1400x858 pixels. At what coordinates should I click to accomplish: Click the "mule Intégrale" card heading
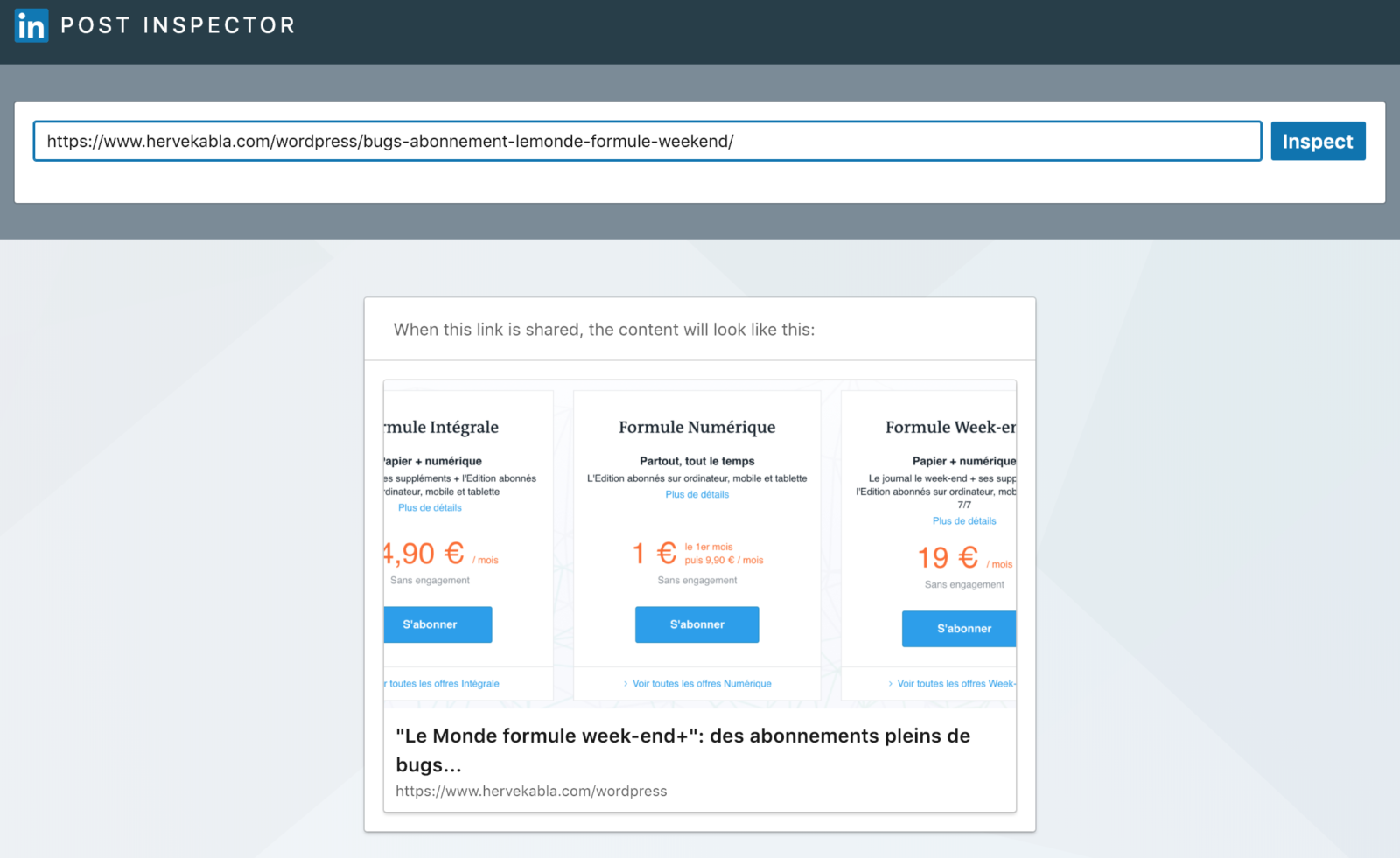[x=441, y=427]
